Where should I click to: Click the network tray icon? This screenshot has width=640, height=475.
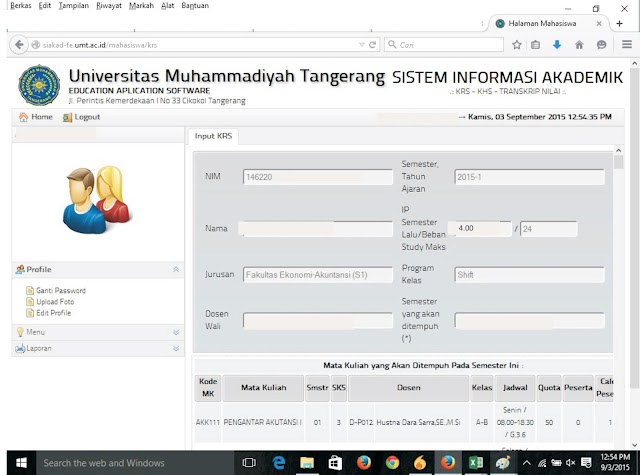coord(542,463)
